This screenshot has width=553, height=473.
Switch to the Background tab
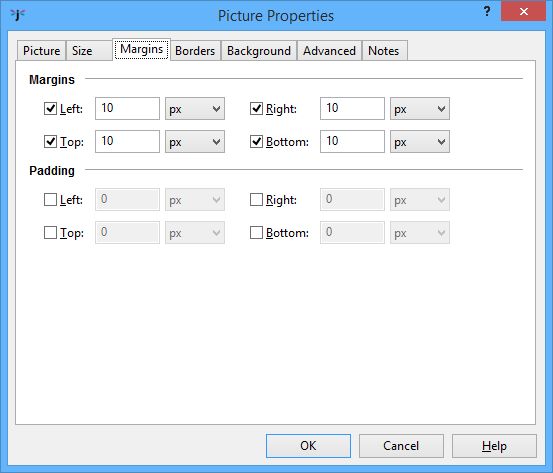[x=259, y=51]
